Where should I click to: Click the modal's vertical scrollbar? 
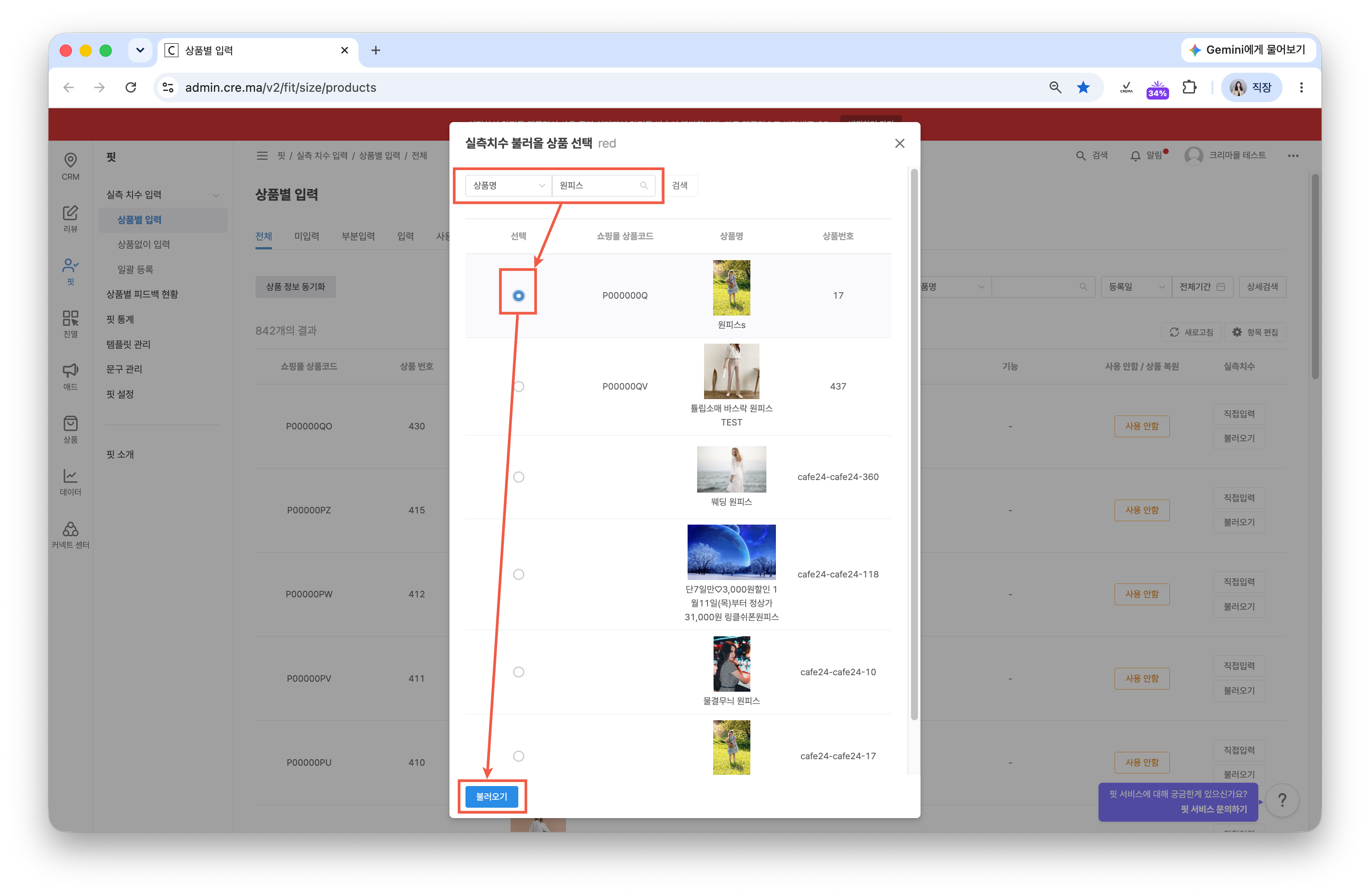[914, 445]
